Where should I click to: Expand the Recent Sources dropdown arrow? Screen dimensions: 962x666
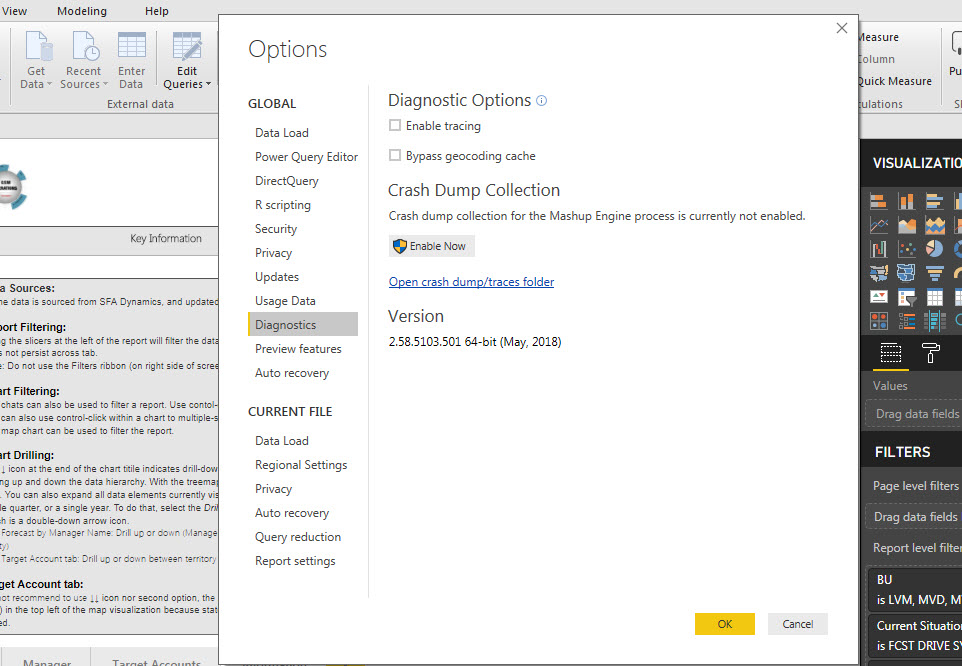105,85
